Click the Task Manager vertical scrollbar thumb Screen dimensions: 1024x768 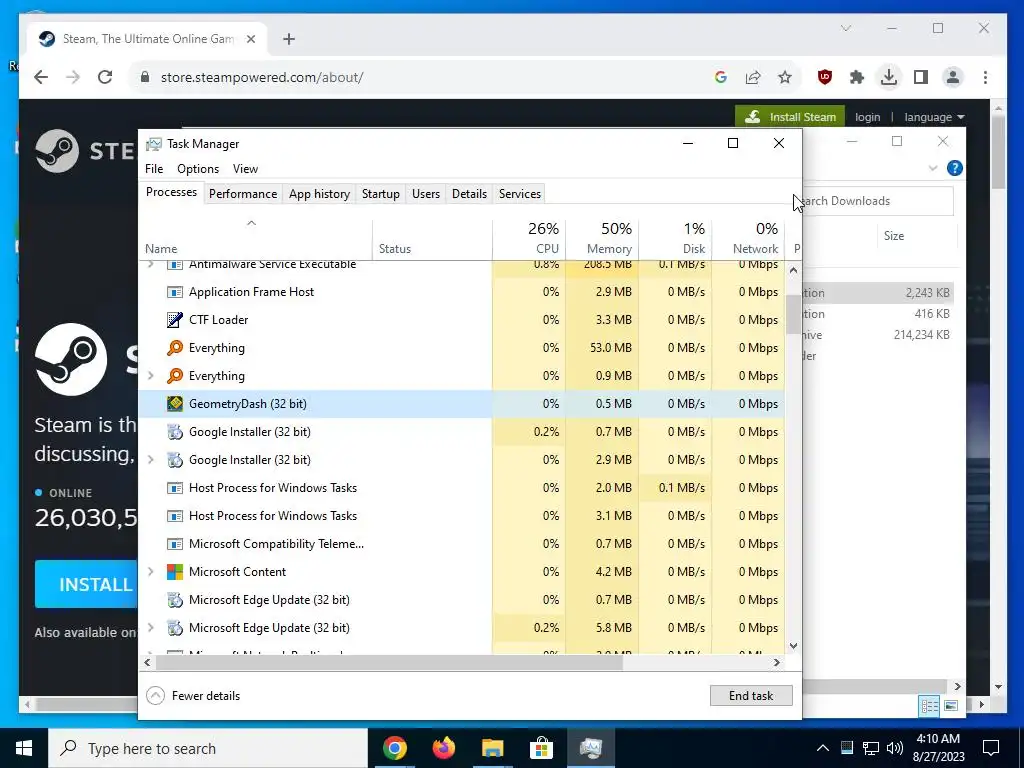coord(793,314)
